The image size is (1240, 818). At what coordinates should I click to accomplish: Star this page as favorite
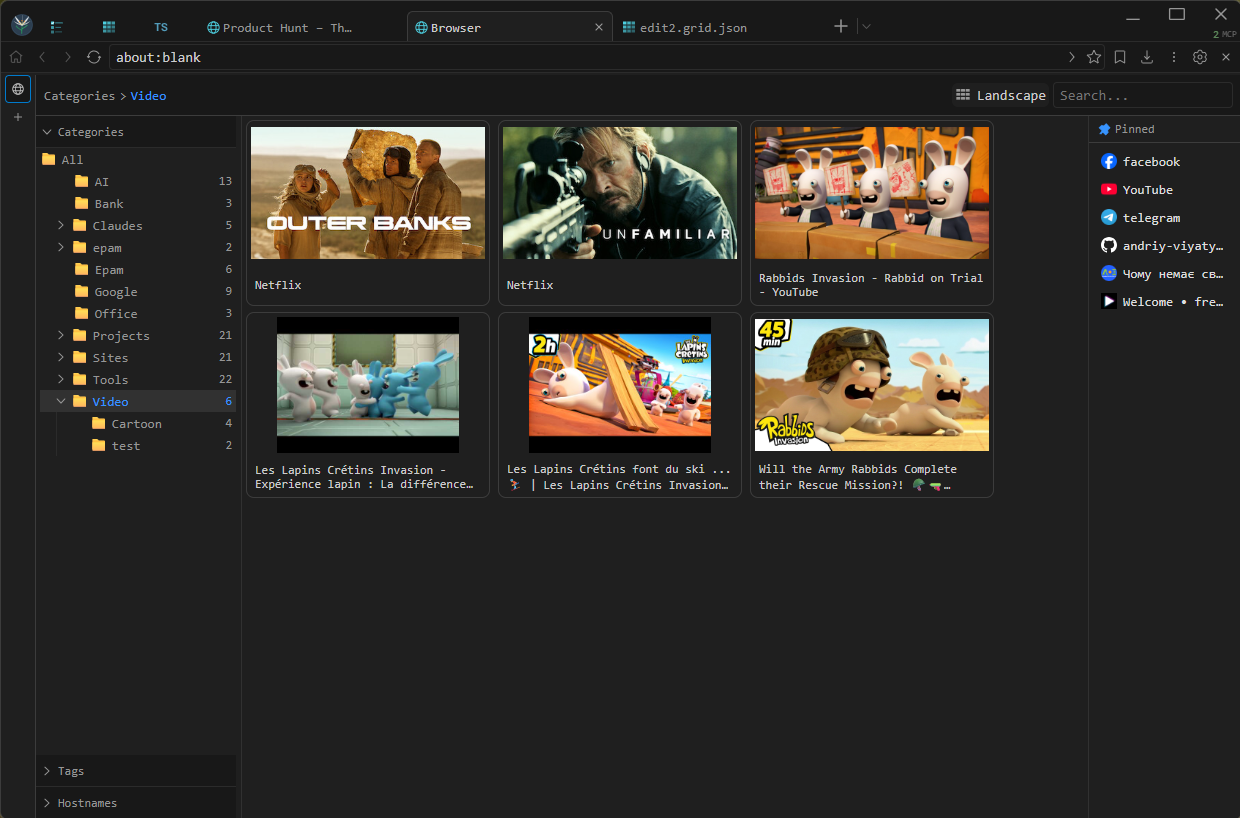click(1094, 57)
